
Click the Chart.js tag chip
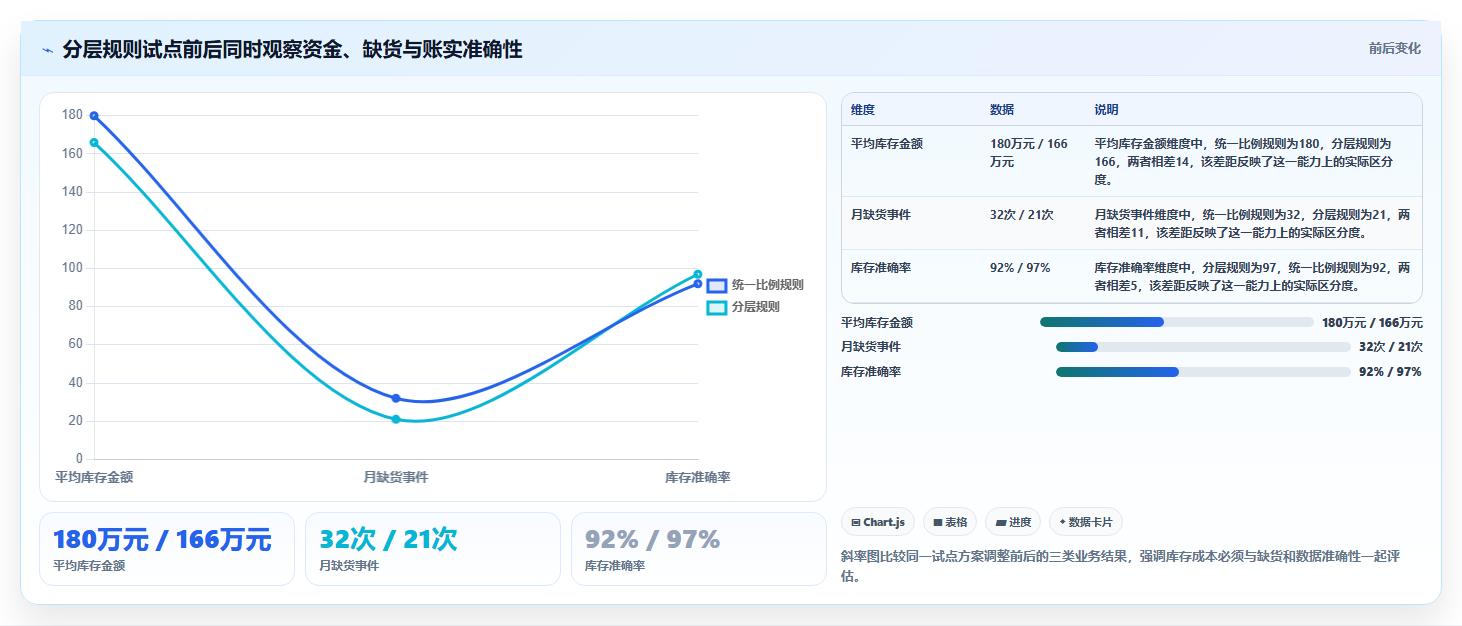click(878, 522)
